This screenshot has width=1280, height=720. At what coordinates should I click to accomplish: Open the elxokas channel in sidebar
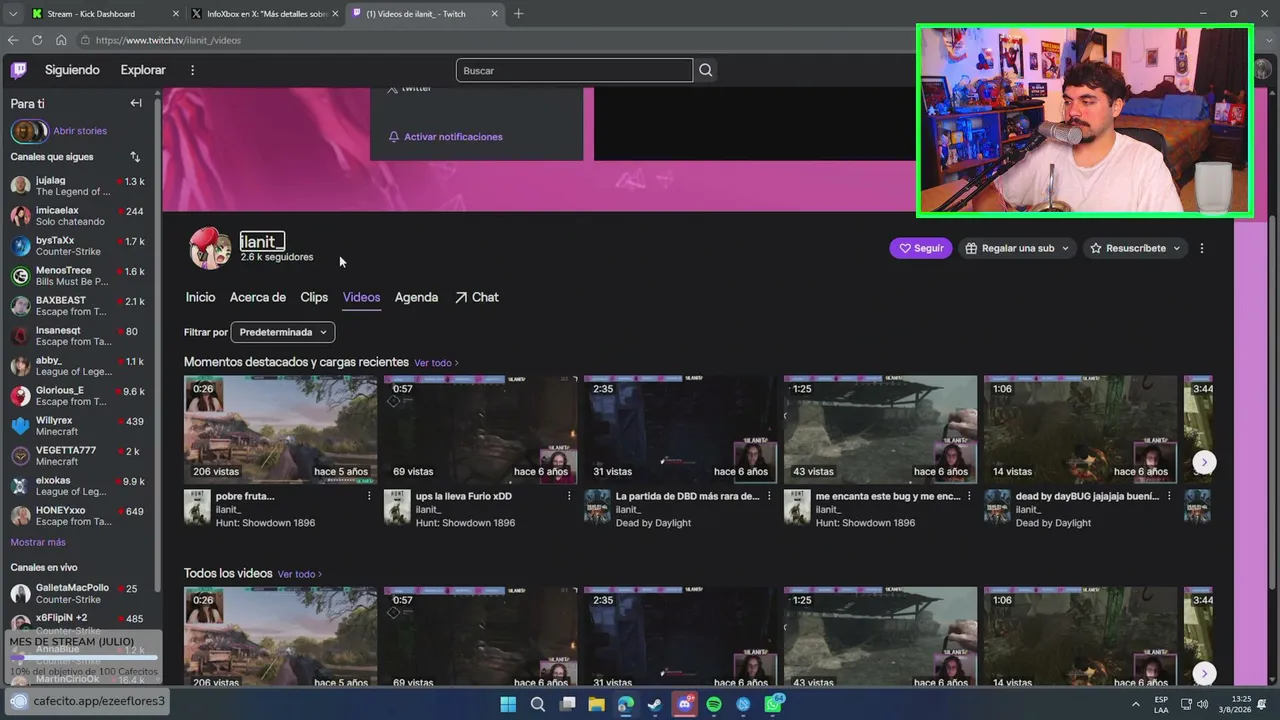(x=78, y=486)
